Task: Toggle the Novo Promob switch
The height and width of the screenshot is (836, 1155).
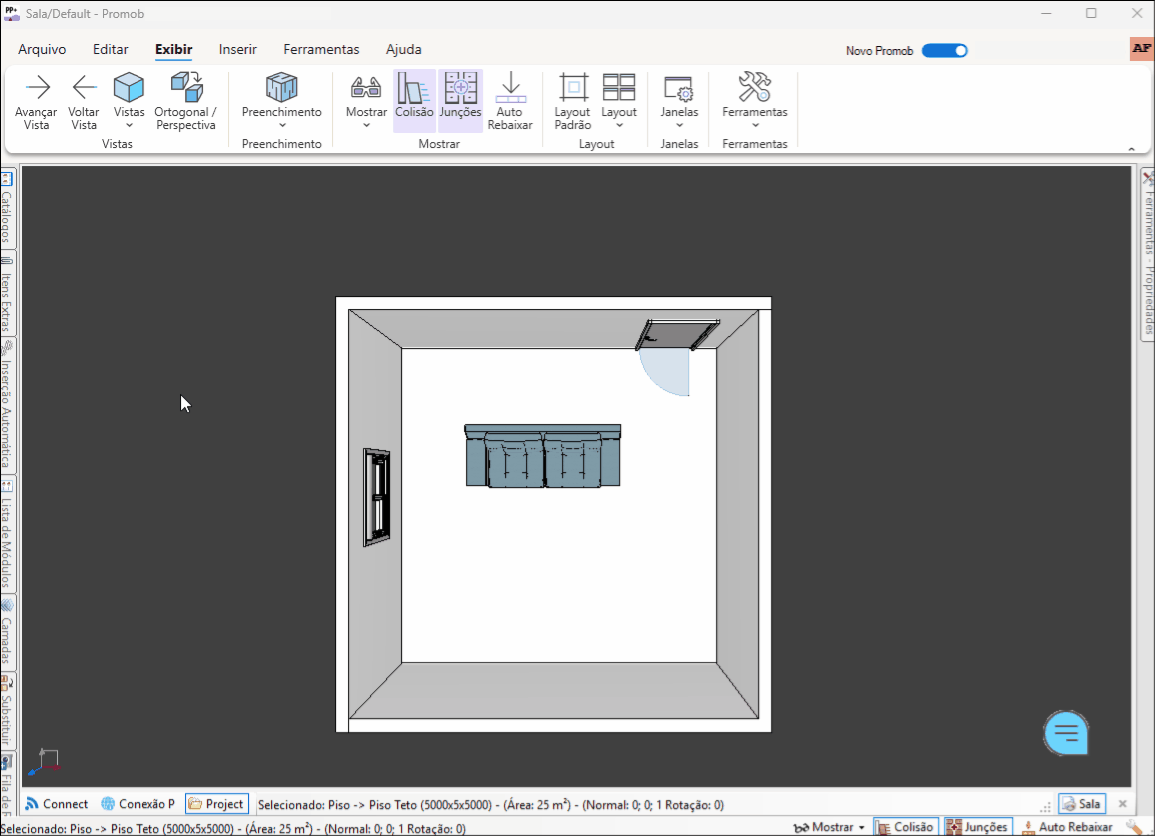Action: (x=944, y=50)
